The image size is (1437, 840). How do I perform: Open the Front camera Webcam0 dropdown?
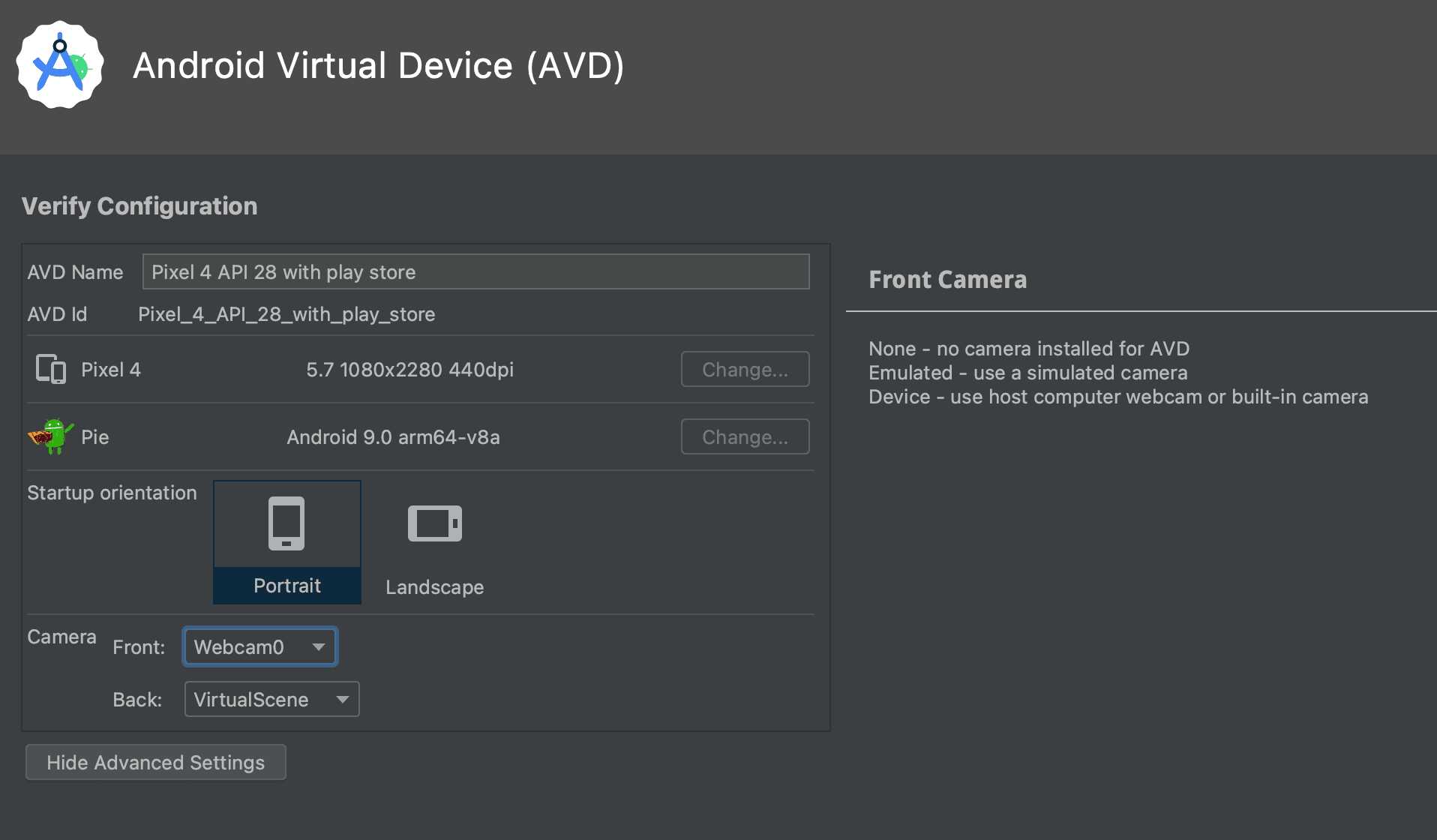coord(259,646)
